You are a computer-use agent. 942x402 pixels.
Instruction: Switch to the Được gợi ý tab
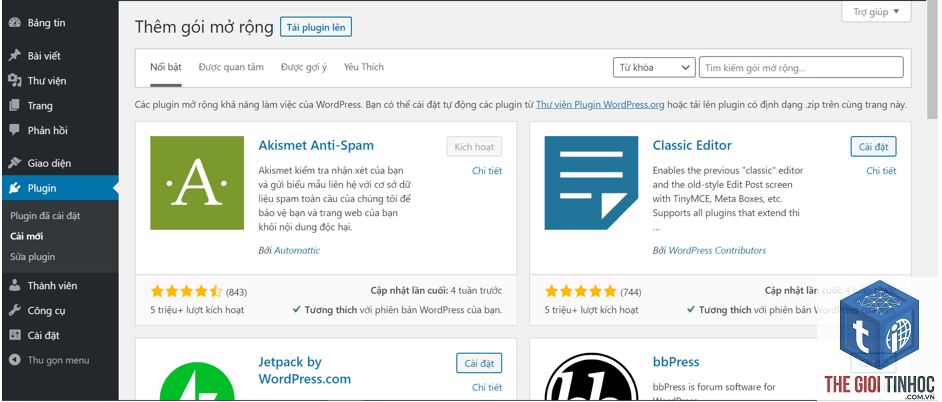(304, 67)
